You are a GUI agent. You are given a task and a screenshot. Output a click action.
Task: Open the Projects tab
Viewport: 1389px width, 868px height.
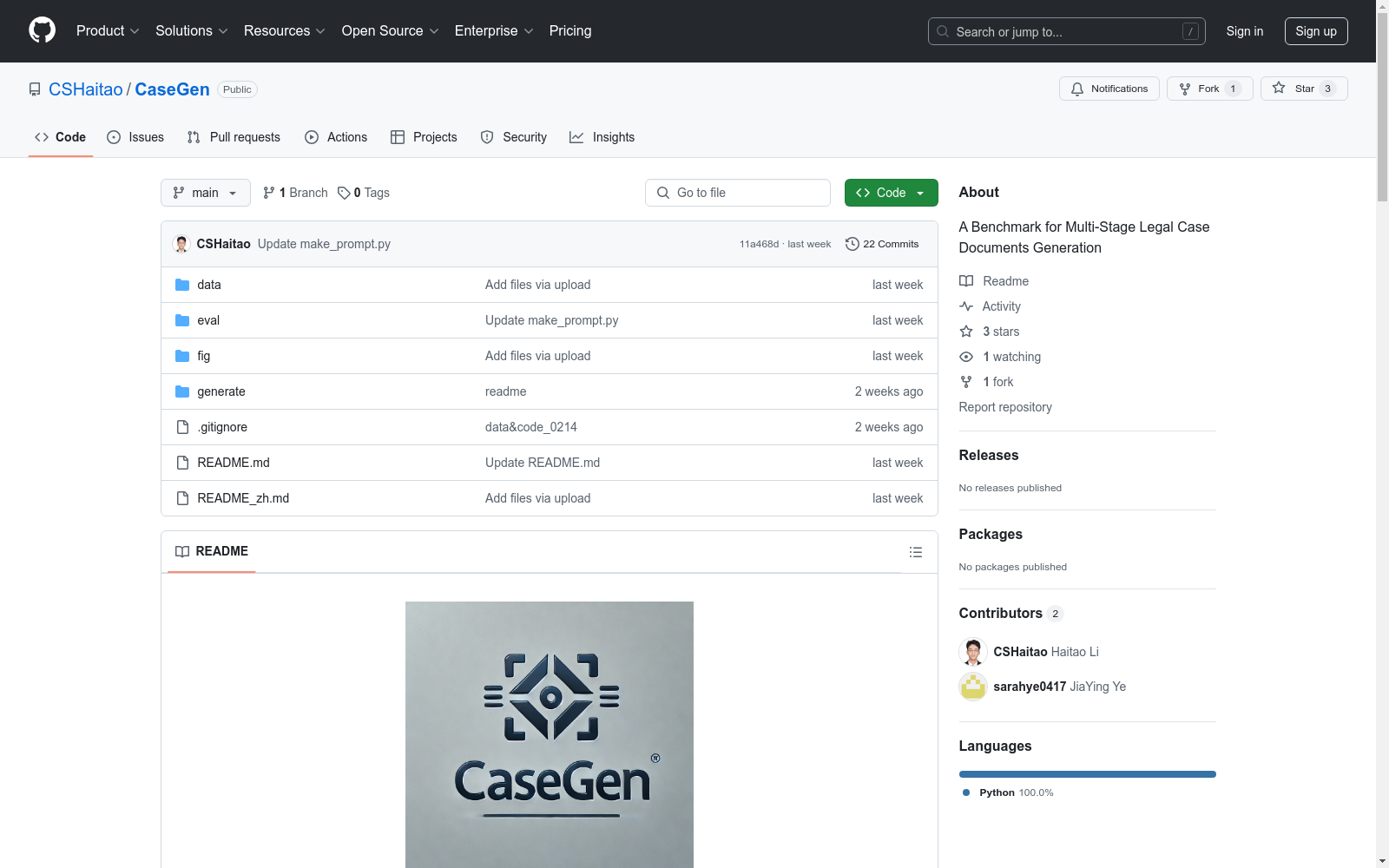click(x=424, y=137)
